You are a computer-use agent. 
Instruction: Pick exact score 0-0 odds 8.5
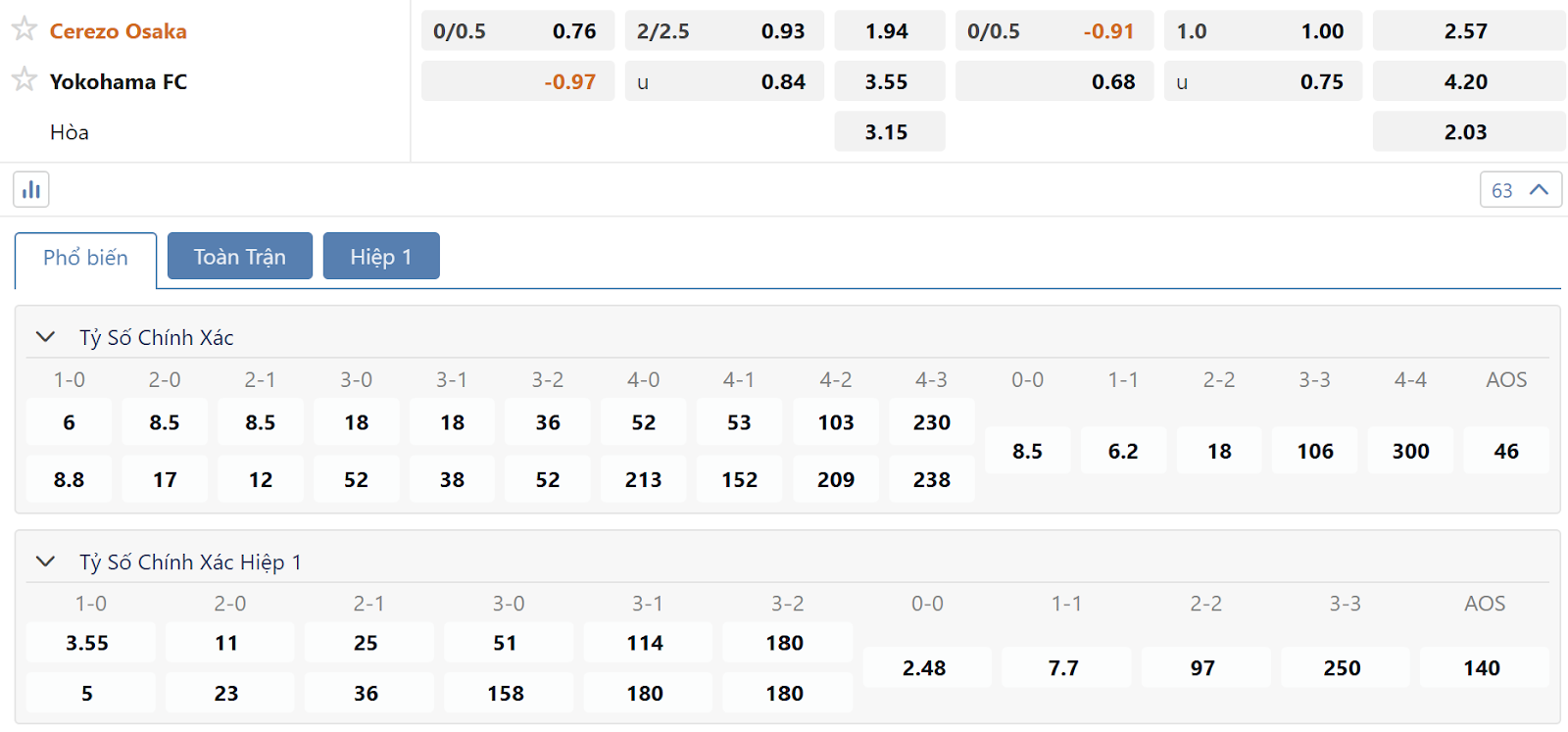coord(1027,451)
